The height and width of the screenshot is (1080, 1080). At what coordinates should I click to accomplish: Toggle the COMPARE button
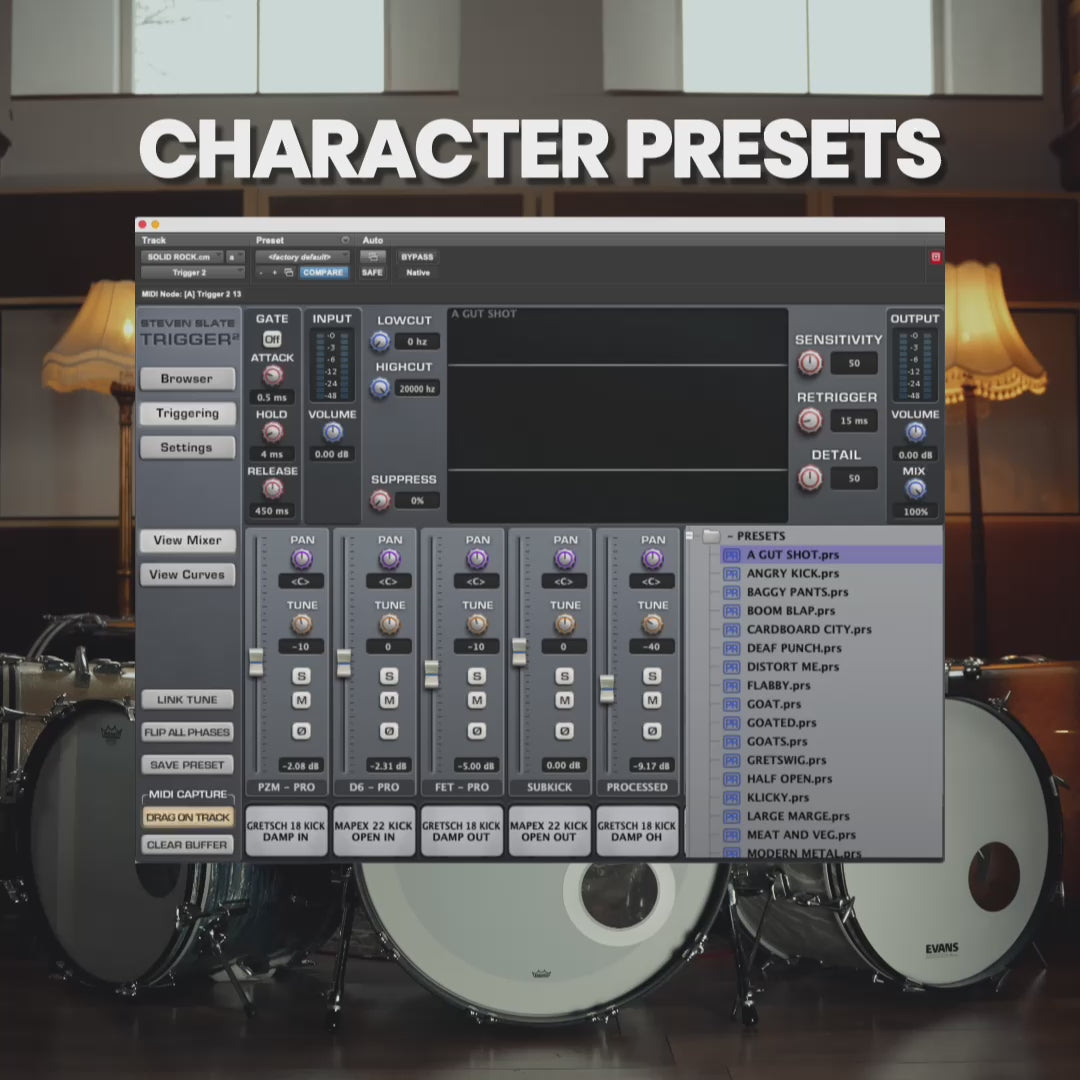[323, 273]
